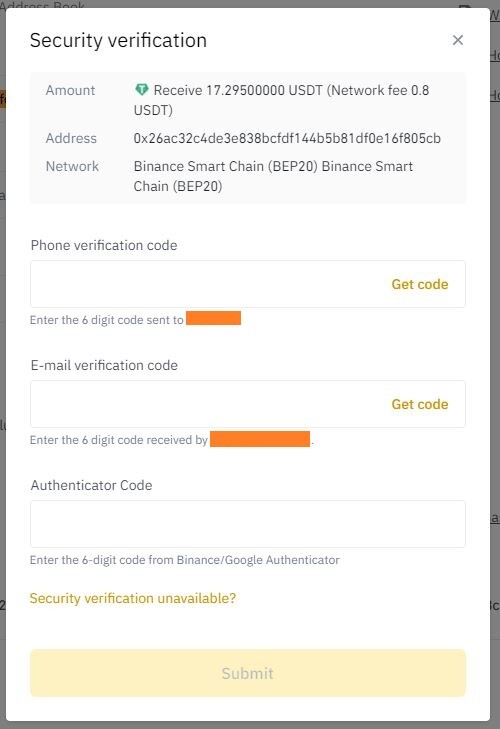Viewport: 500px width, 729px height.
Task: Click the redacted phone number block
Action: (213, 318)
